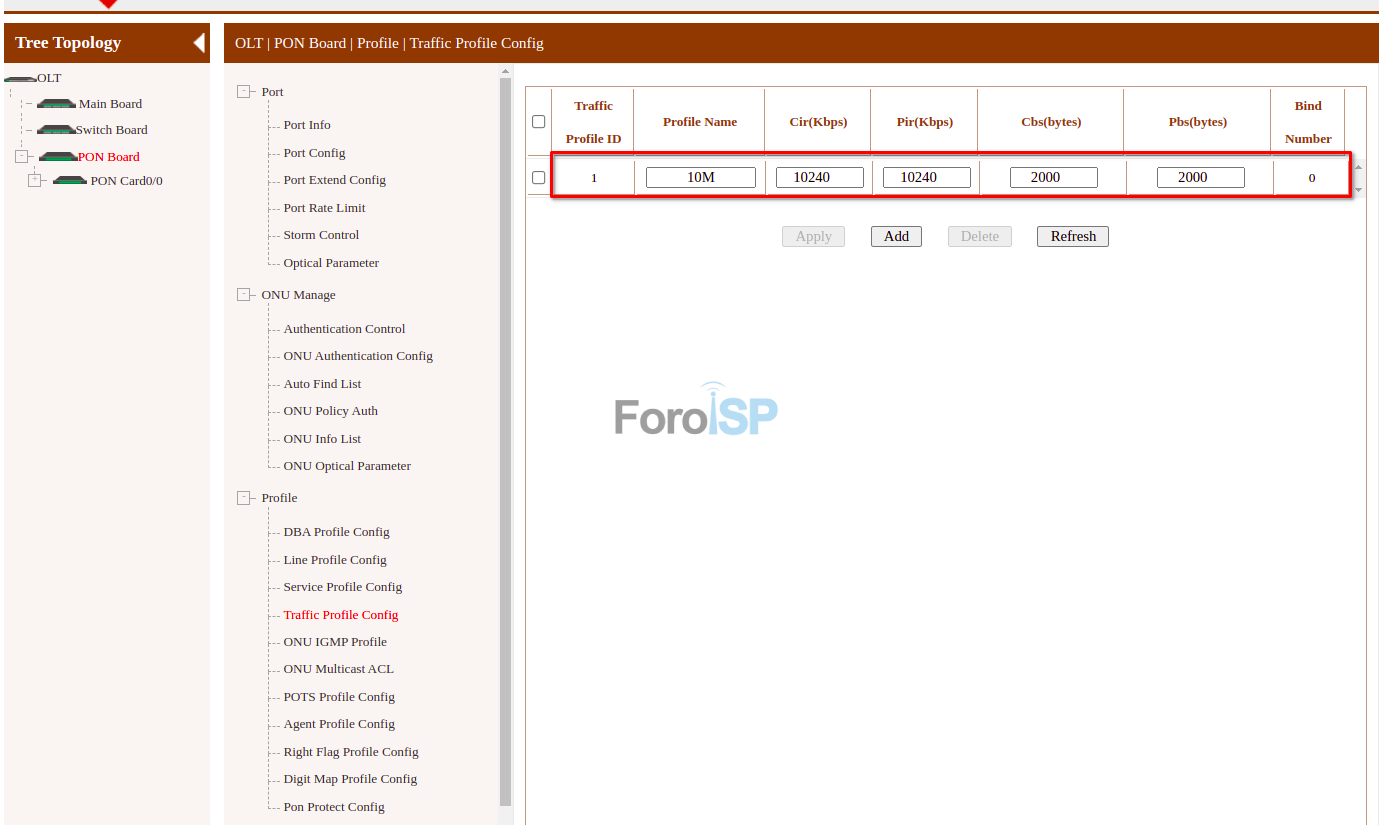Check the box for traffic profile 1
1392x825 pixels.
(539, 178)
